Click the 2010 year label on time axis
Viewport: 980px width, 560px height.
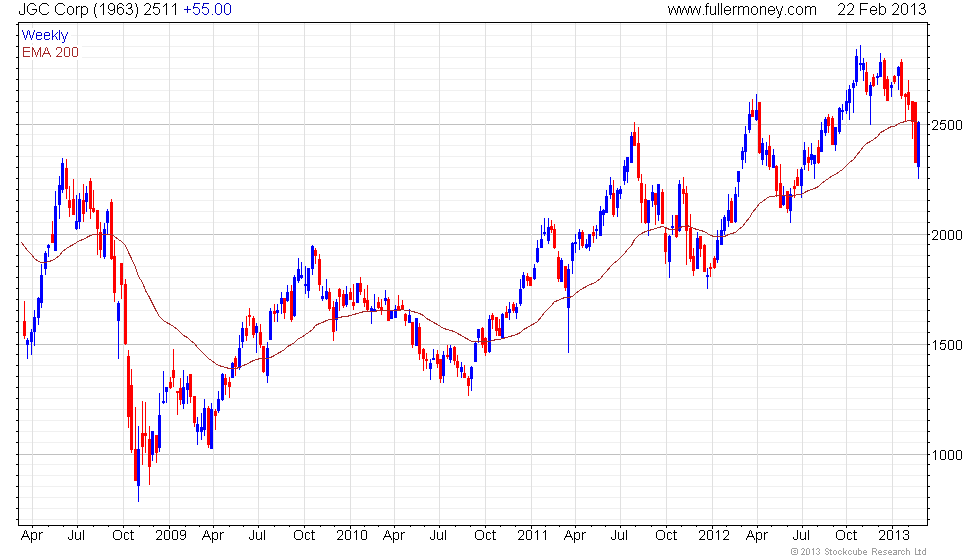352,535
